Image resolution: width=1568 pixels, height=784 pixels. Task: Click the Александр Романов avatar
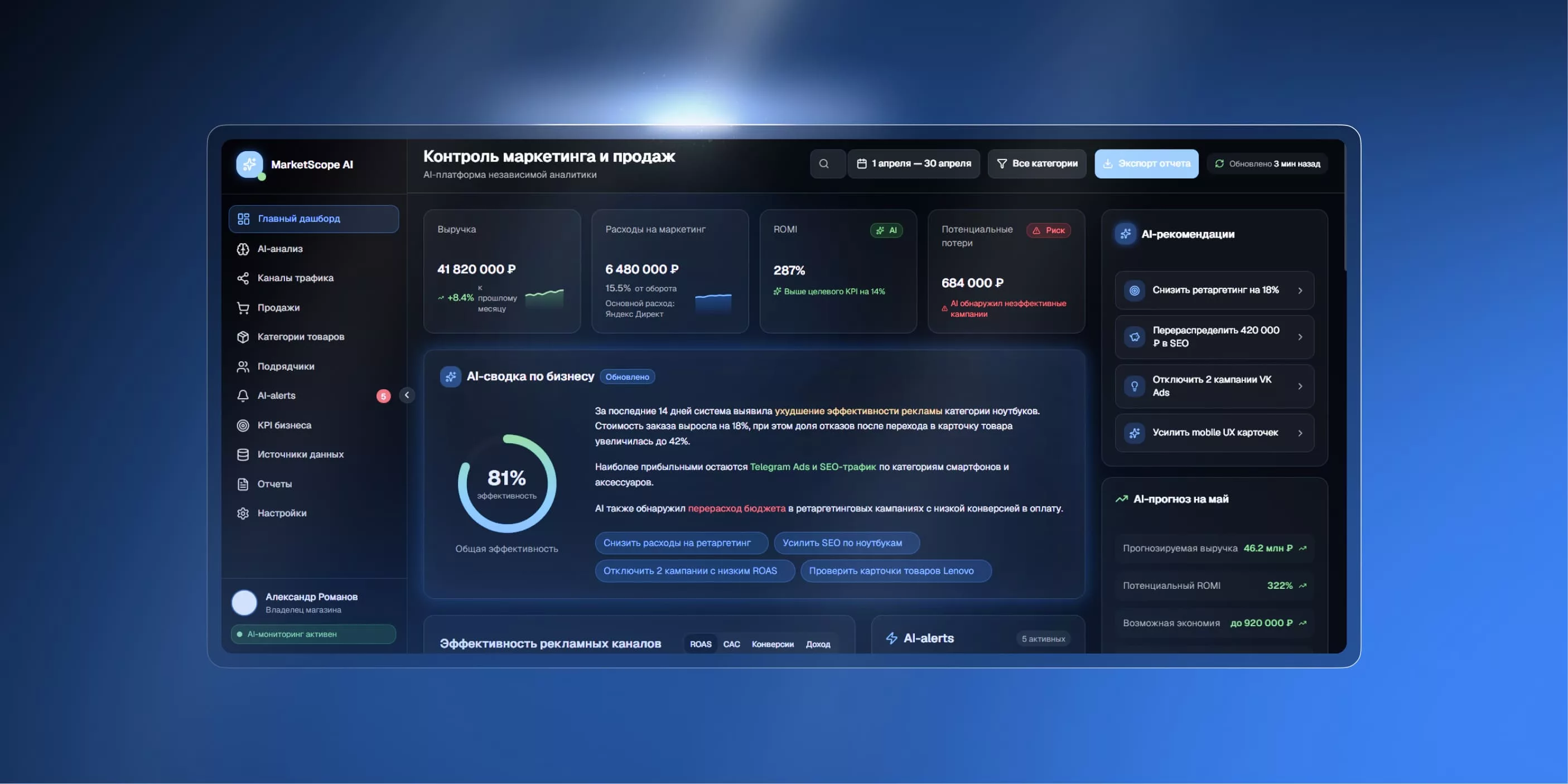click(244, 603)
